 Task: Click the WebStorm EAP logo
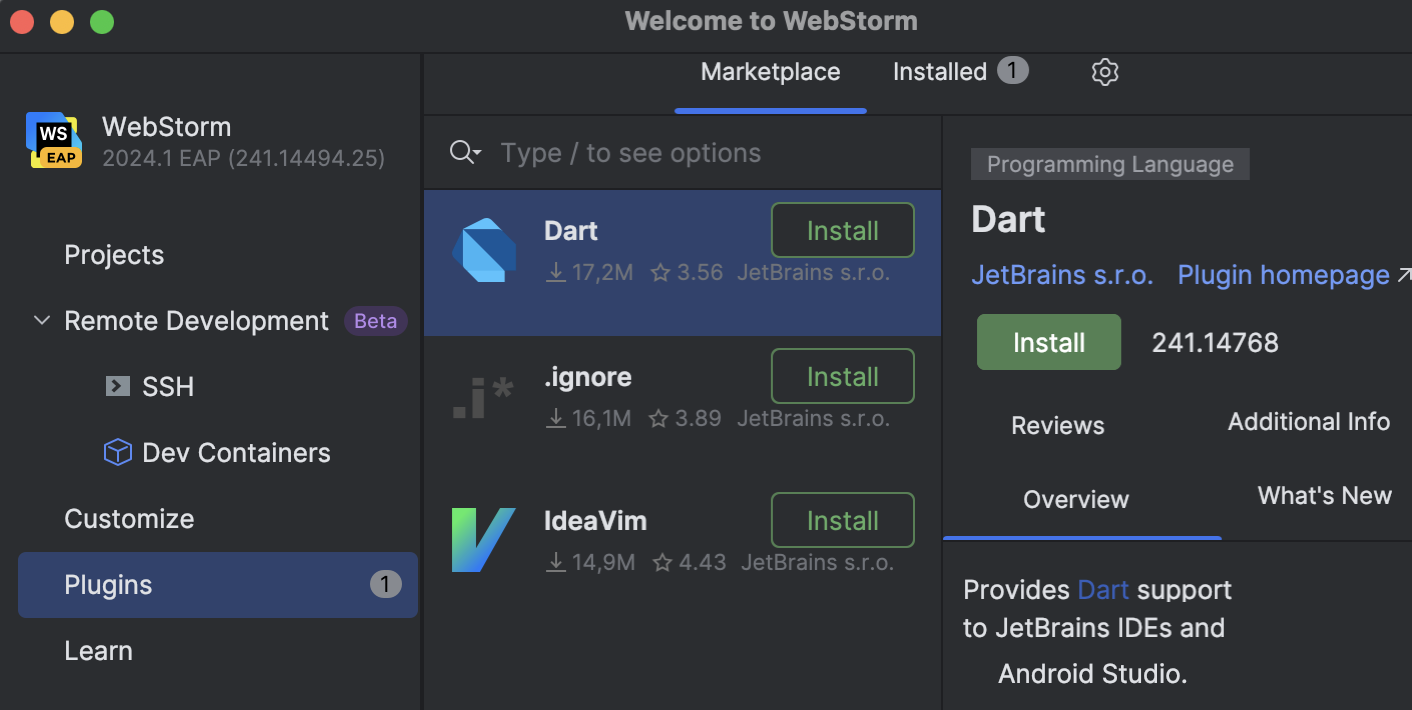(53, 140)
